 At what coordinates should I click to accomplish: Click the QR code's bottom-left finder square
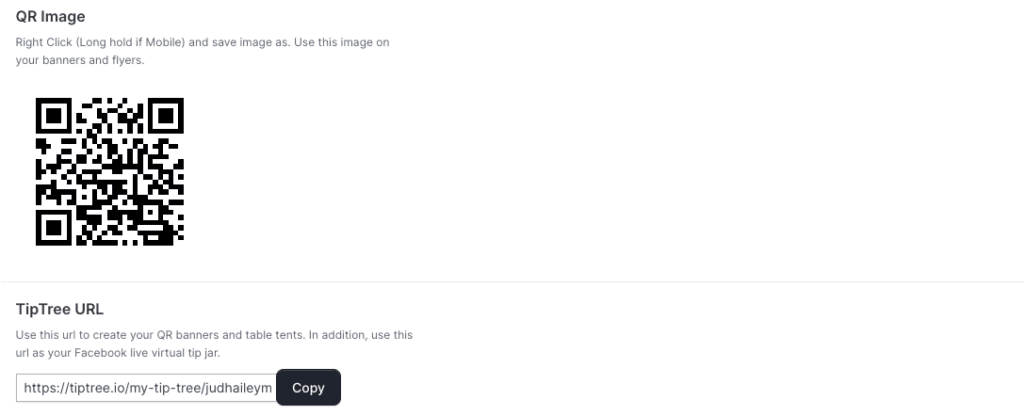point(53,228)
